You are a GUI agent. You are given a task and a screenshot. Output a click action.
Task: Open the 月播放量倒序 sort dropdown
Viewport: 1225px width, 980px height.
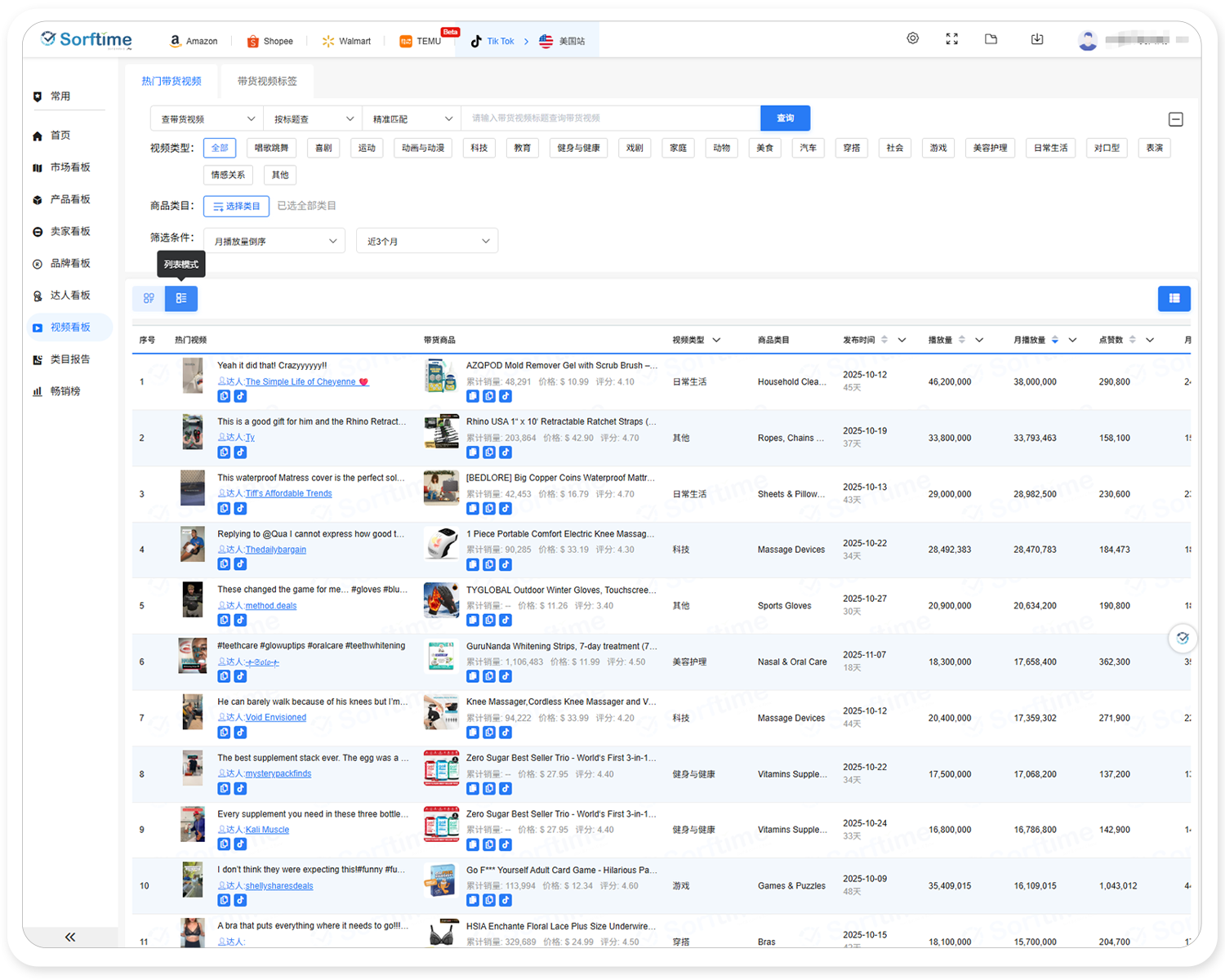275,241
